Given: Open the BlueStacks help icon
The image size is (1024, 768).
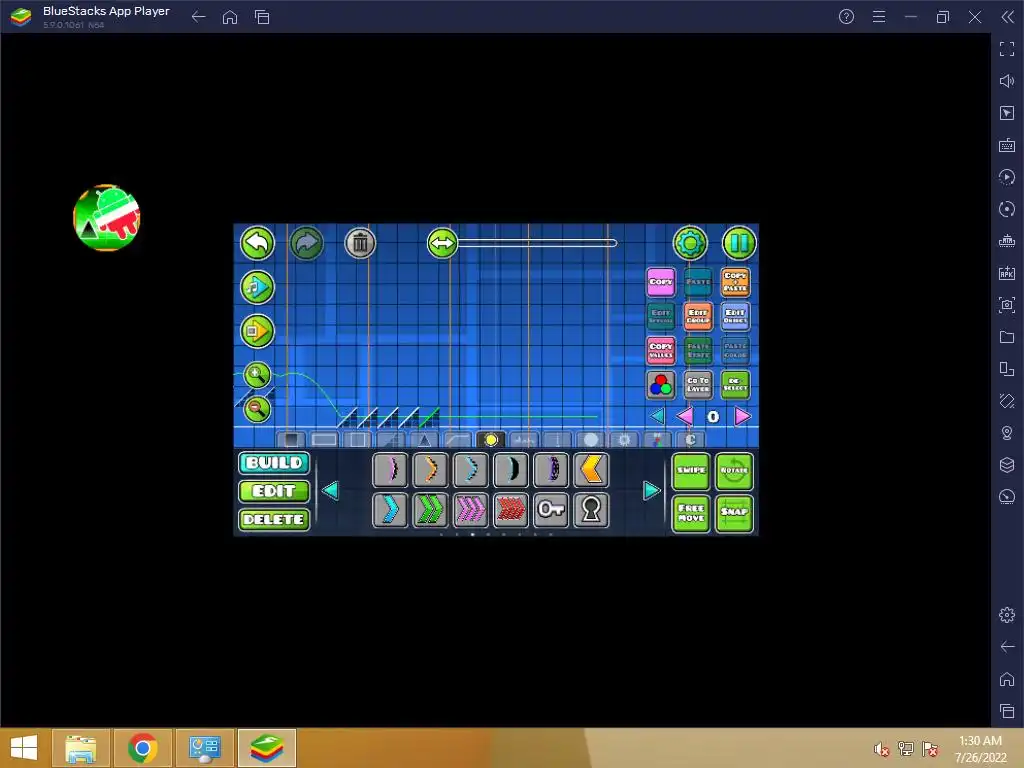Looking at the screenshot, I should click(846, 17).
